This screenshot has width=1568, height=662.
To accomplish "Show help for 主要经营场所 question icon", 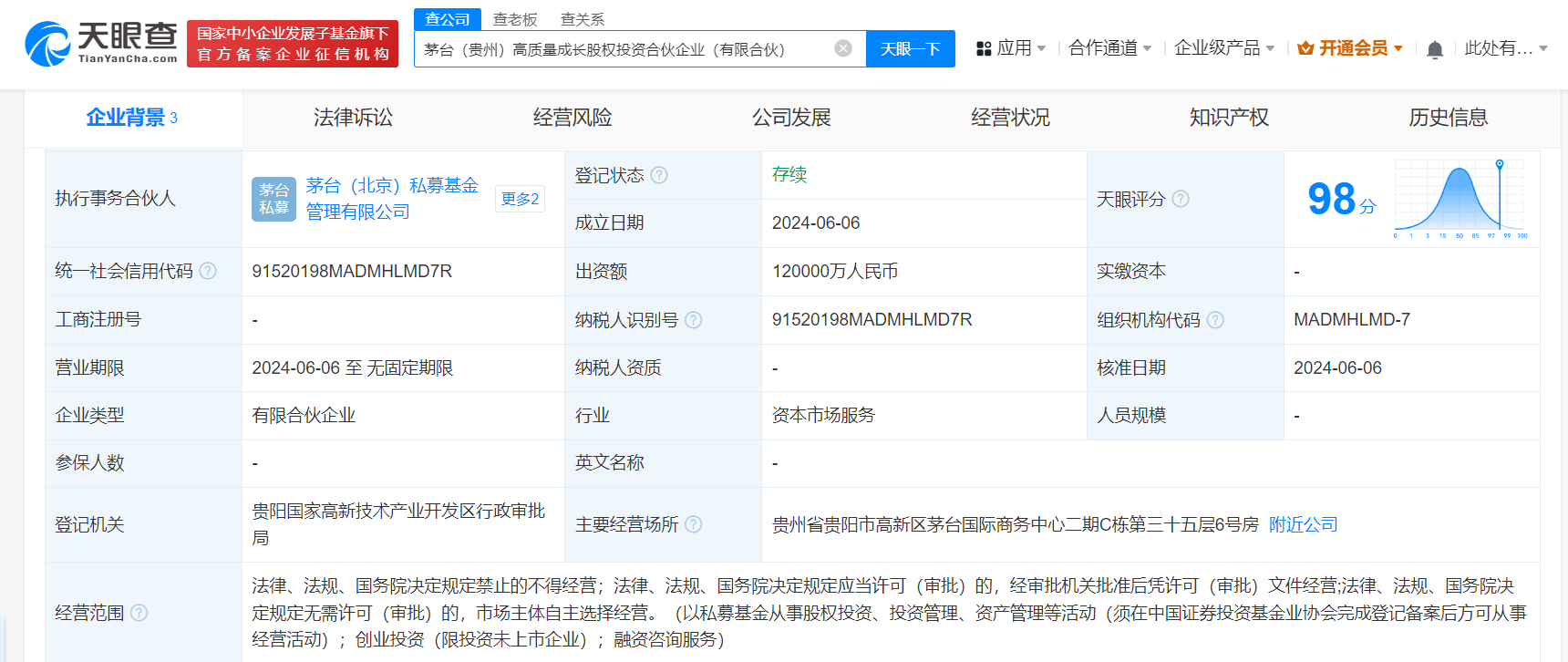I will coord(694,524).
